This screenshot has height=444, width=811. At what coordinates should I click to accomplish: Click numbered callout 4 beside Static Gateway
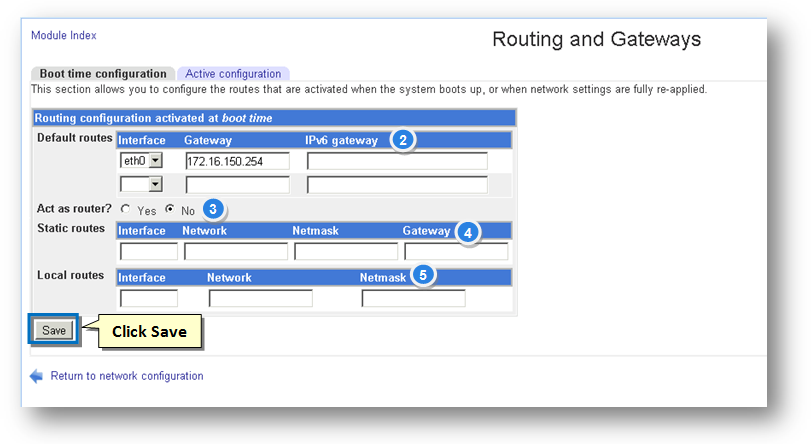point(466,231)
